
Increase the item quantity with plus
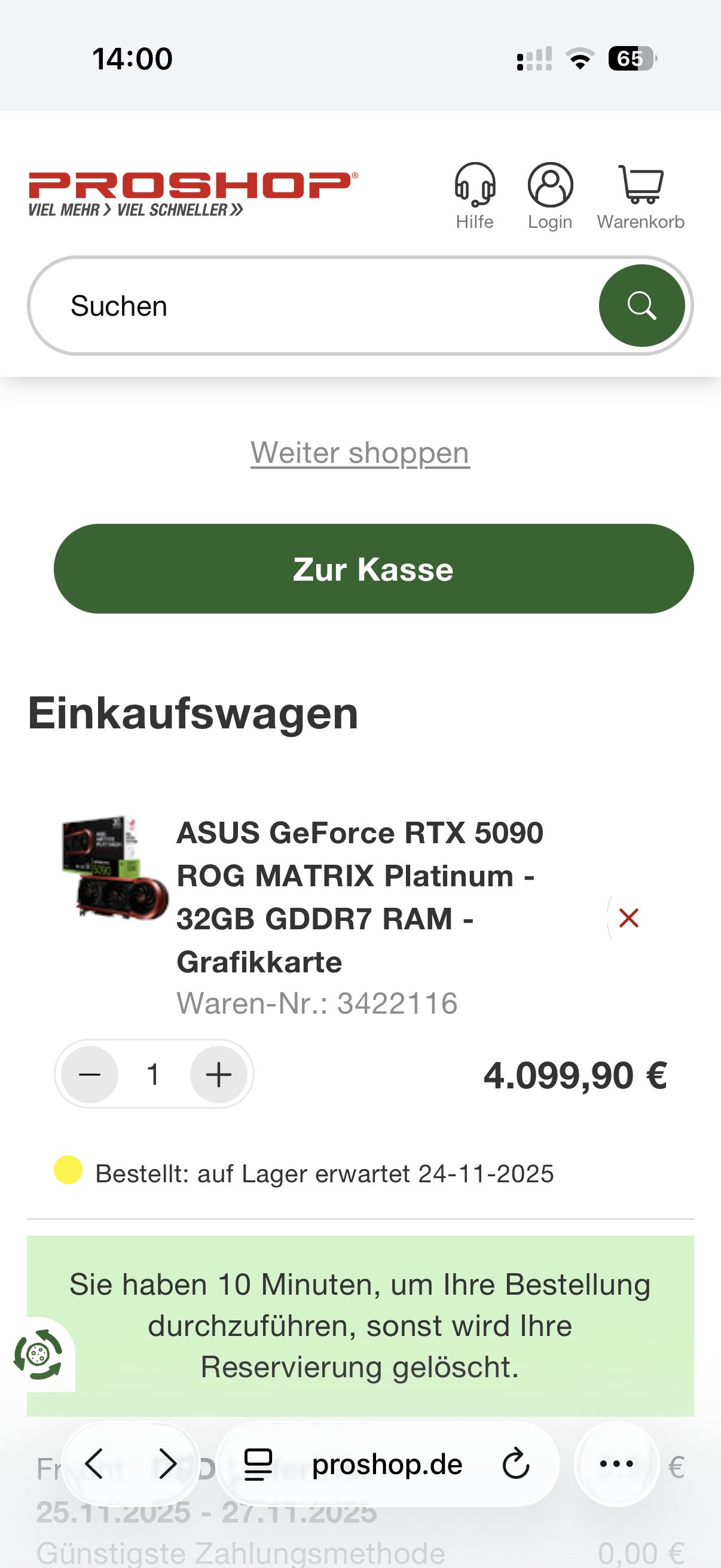(x=218, y=1075)
